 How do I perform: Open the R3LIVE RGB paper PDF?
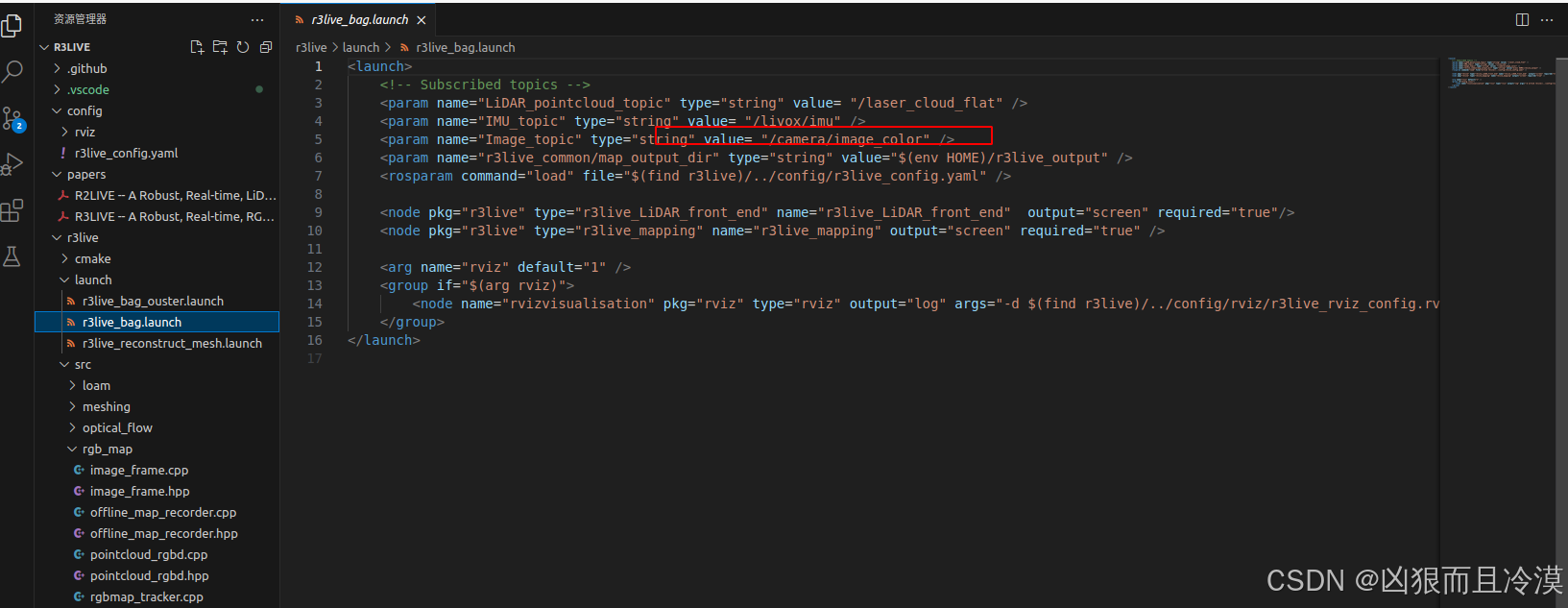tap(157, 216)
